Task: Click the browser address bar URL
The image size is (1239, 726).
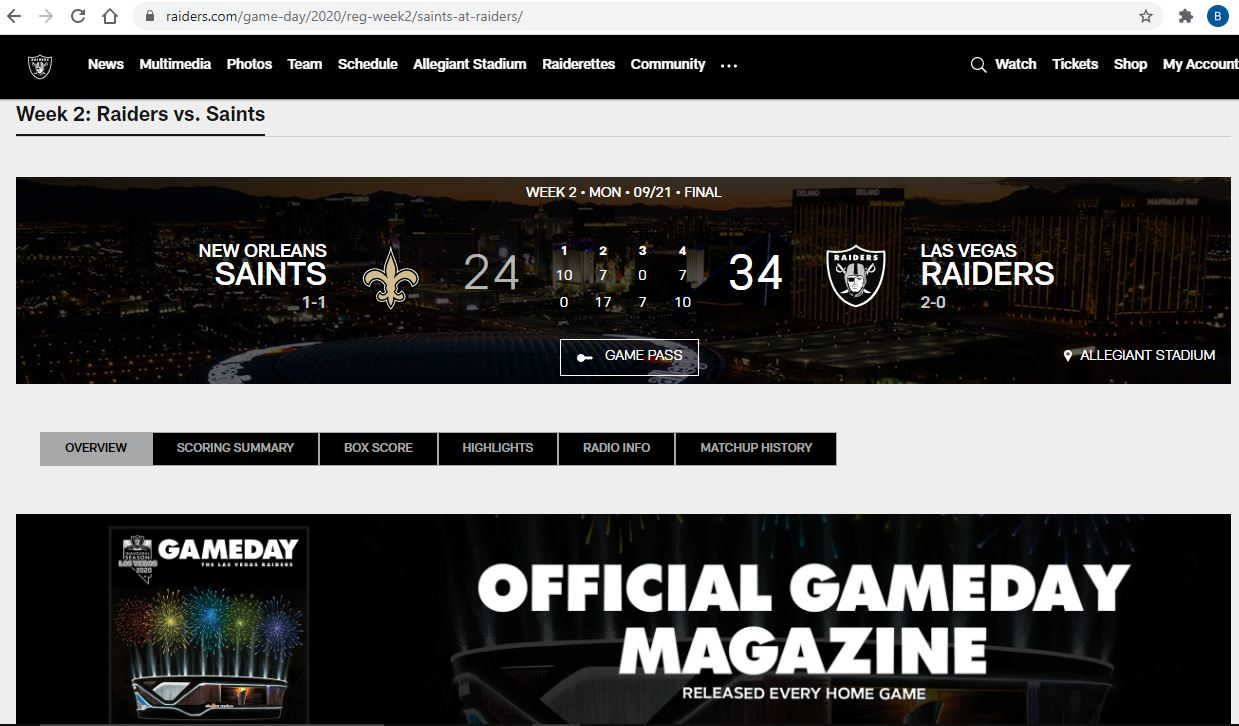Action: tap(344, 16)
